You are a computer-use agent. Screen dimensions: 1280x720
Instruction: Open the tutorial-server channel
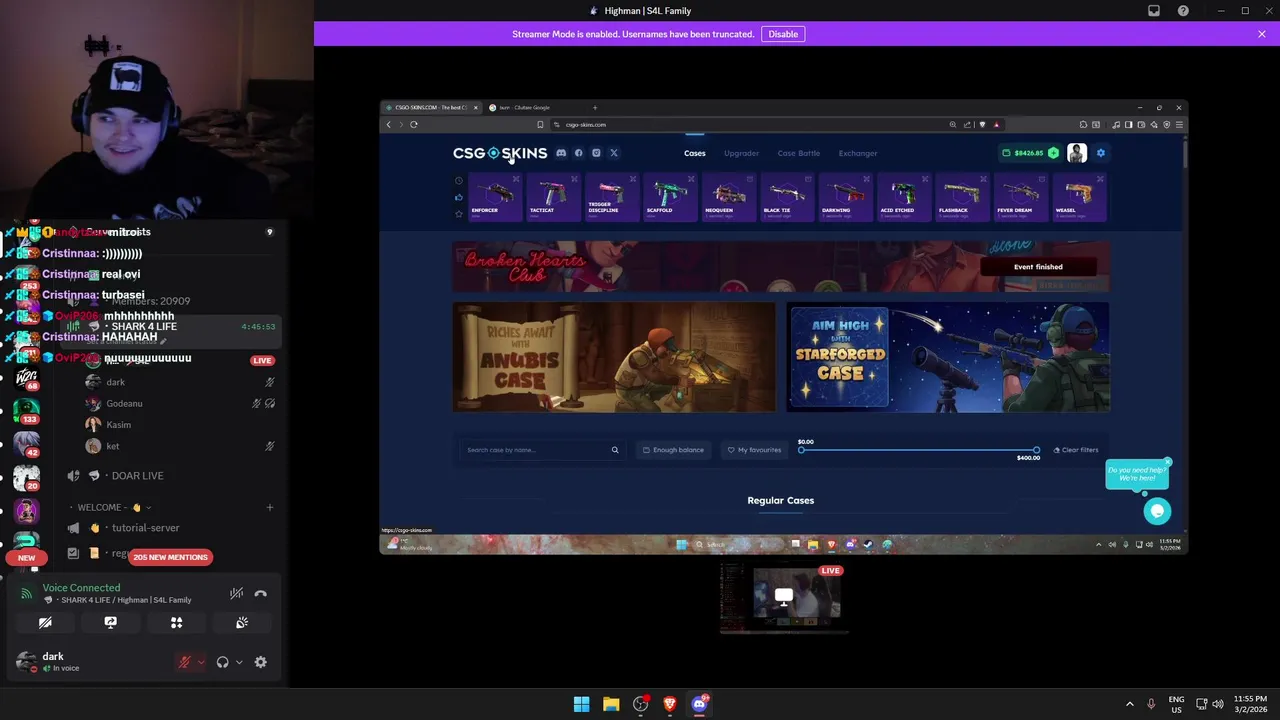tap(145, 528)
